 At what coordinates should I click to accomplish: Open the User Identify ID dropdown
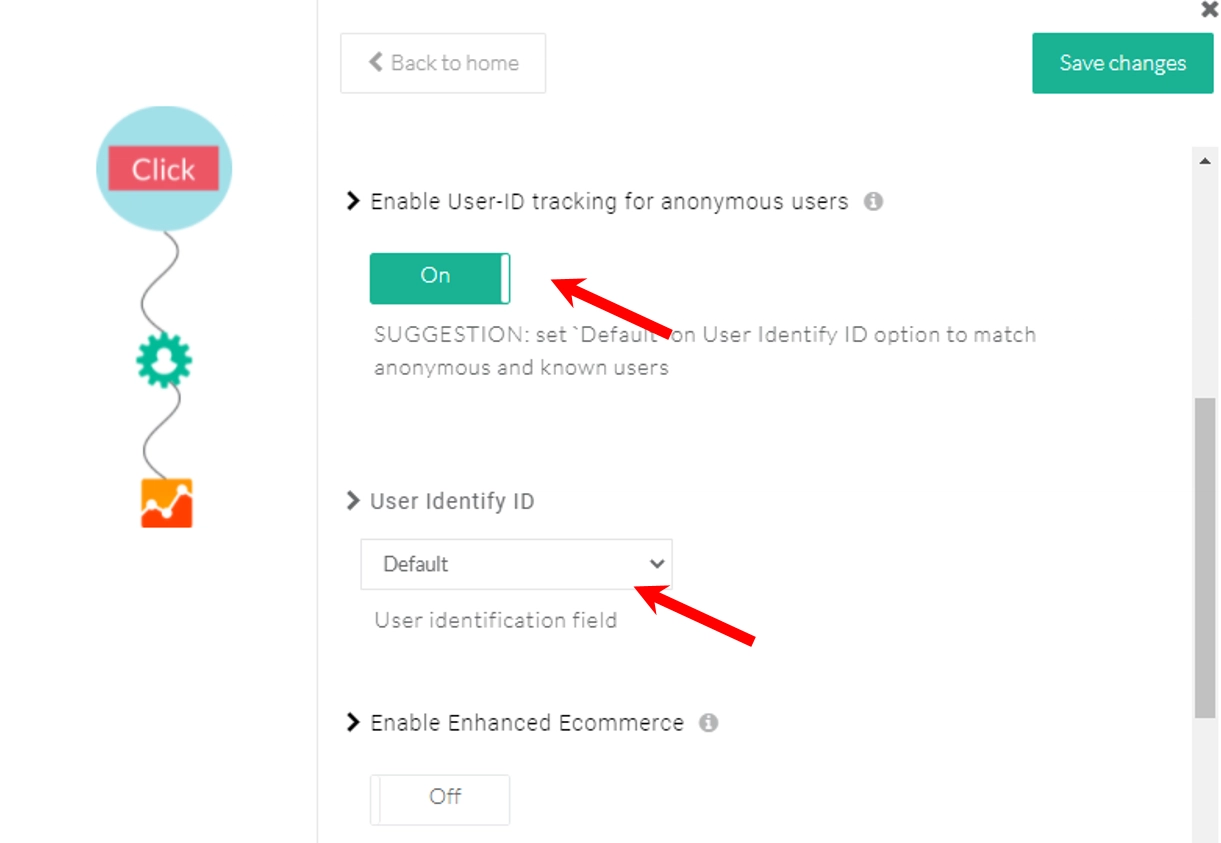pyautogui.click(x=515, y=564)
